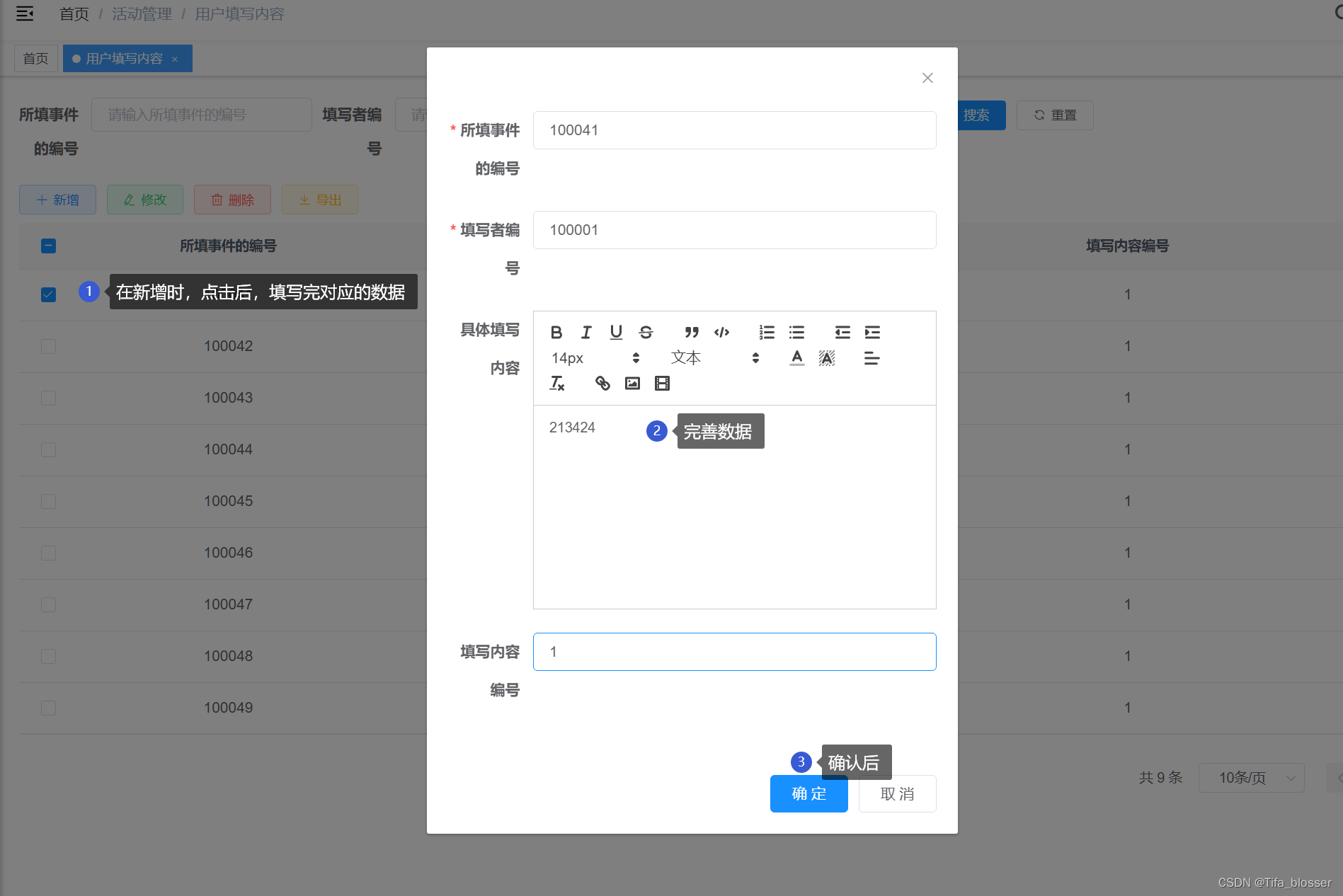Screen dimensions: 1343x896
Task: Insert a code block via the code icon
Action: pos(721,333)
